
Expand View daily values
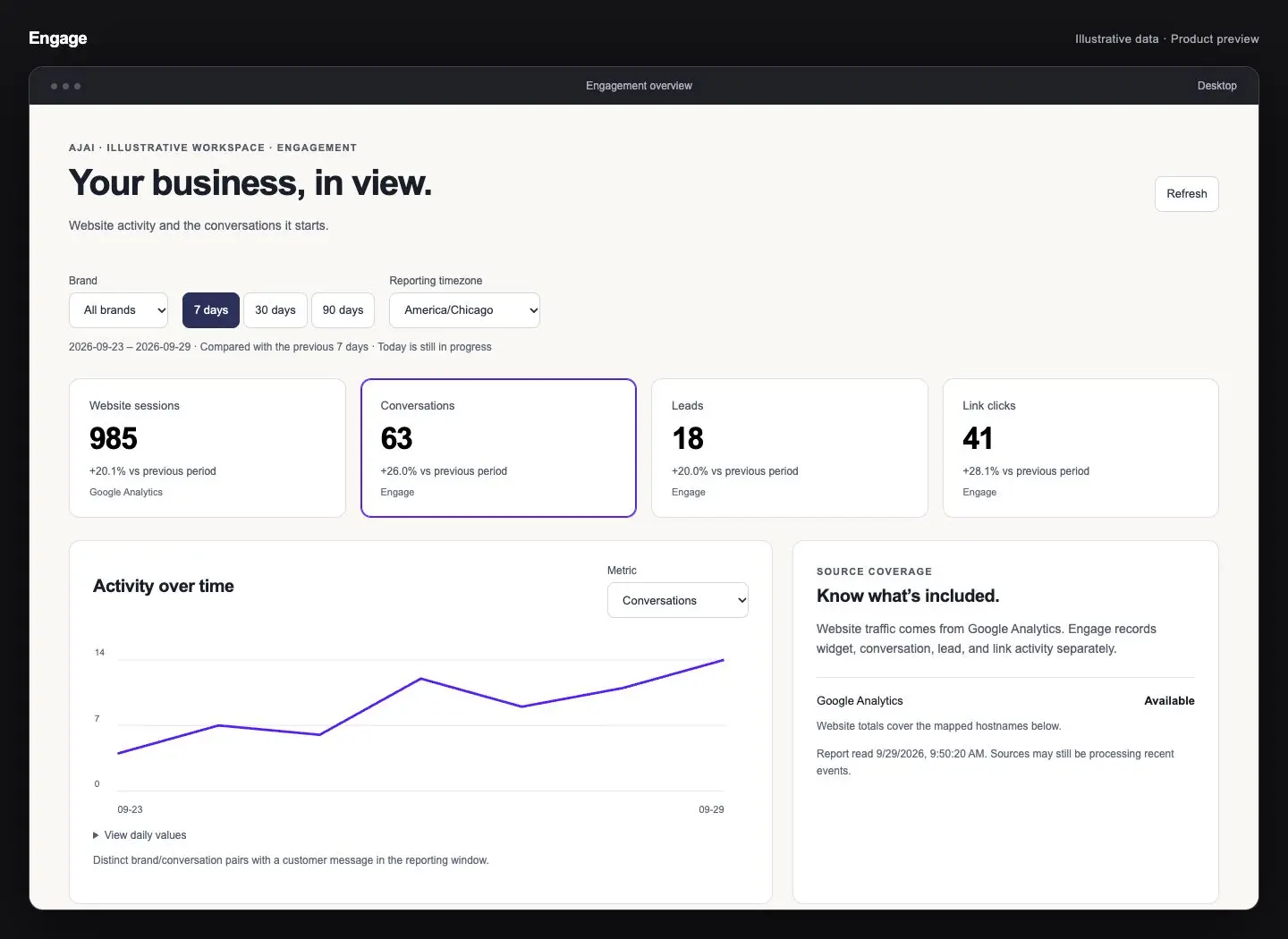140,835
